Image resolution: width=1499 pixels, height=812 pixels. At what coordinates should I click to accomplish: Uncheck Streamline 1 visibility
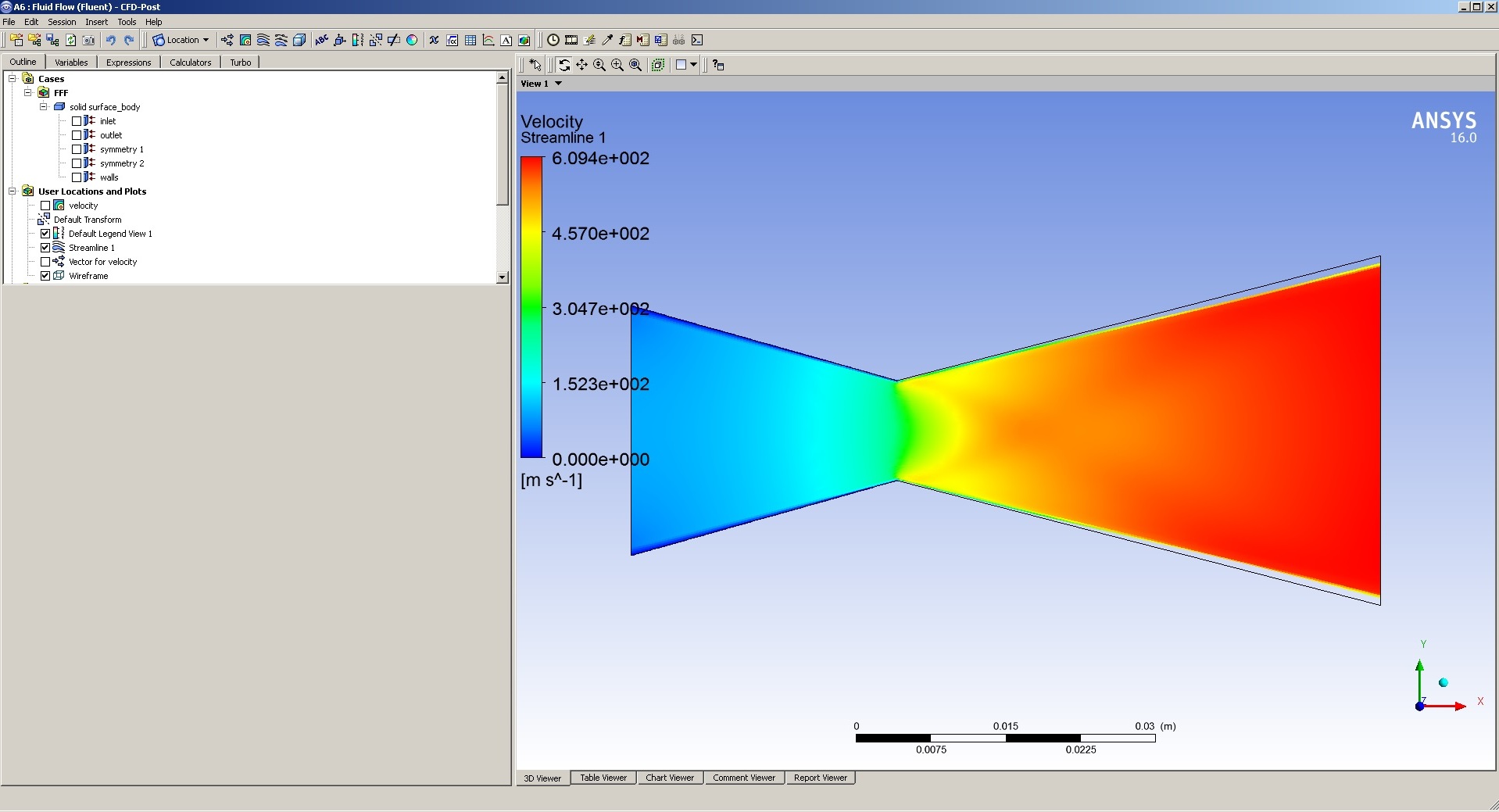45,248
